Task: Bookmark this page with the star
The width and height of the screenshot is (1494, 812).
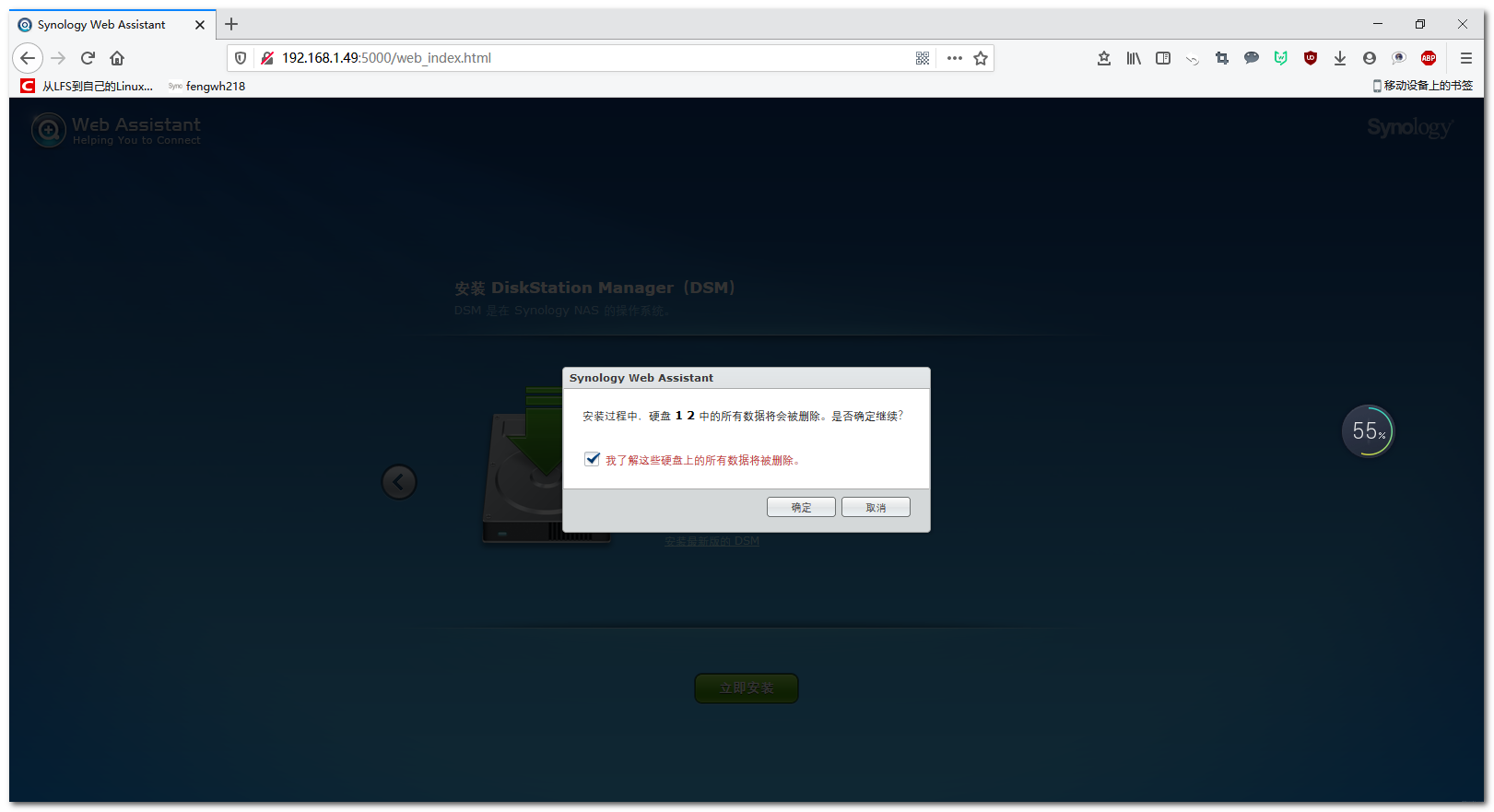Action: point(981,58)
